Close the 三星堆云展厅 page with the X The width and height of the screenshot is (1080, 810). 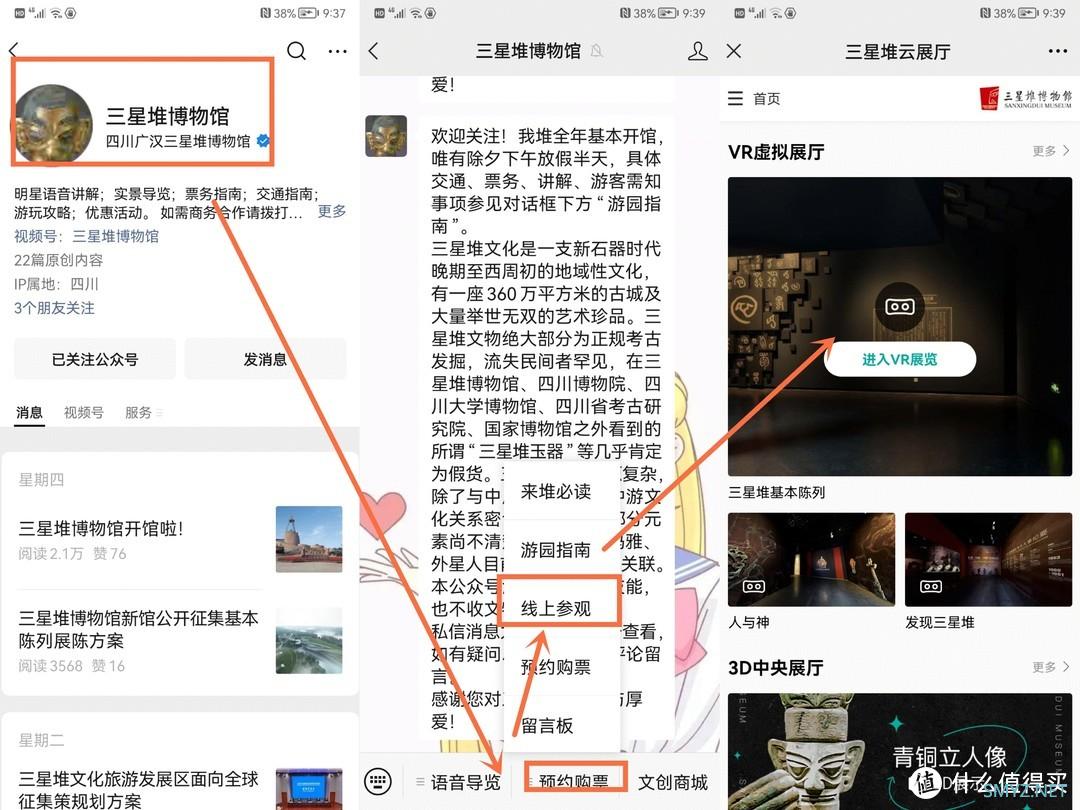pos(734,51)
